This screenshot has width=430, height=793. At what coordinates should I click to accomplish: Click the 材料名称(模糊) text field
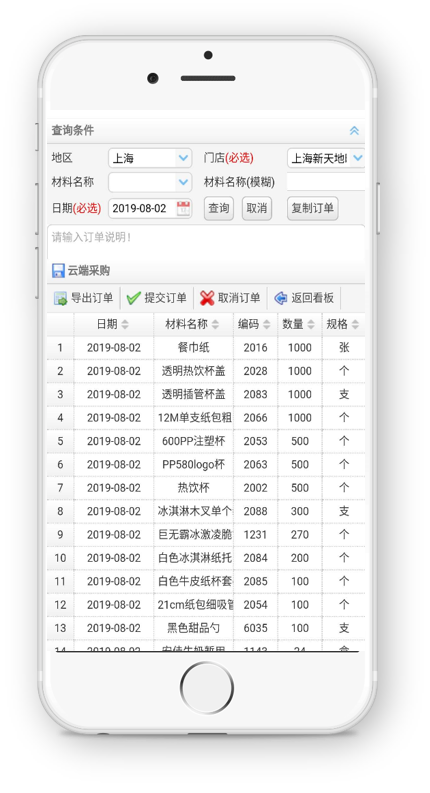pos(326,182)
